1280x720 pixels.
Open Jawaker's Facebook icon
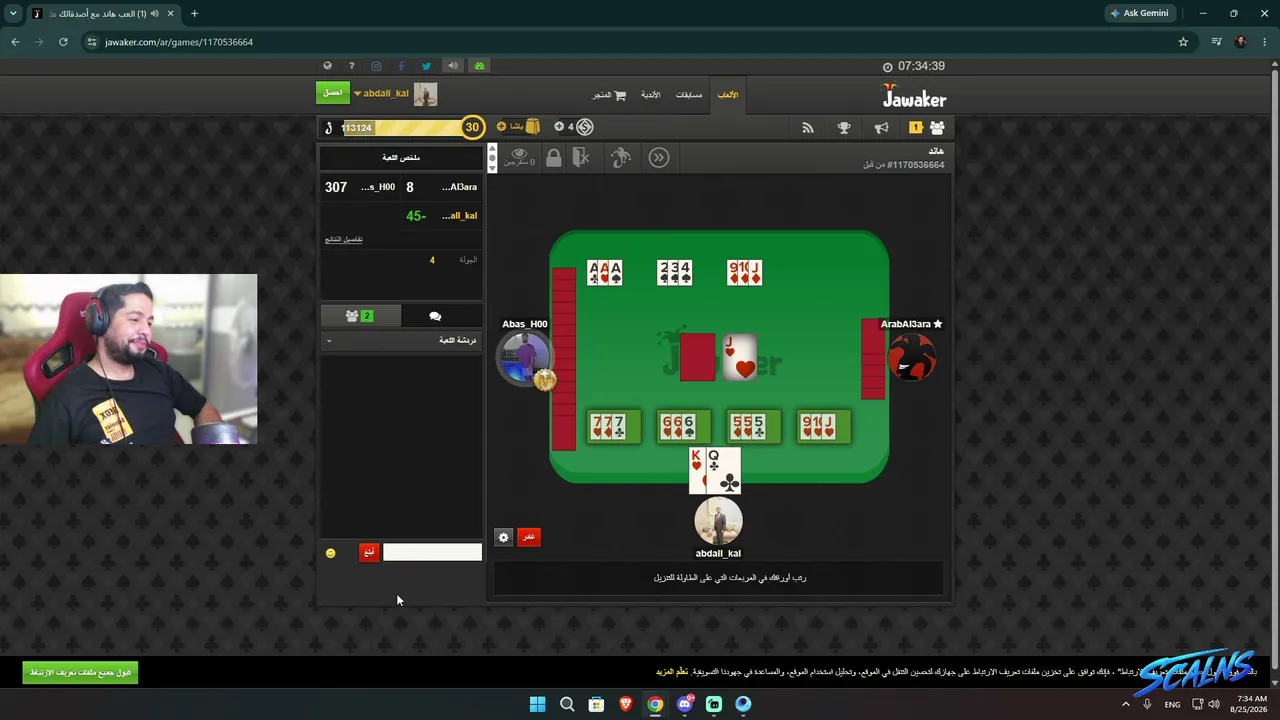point(401,66)
